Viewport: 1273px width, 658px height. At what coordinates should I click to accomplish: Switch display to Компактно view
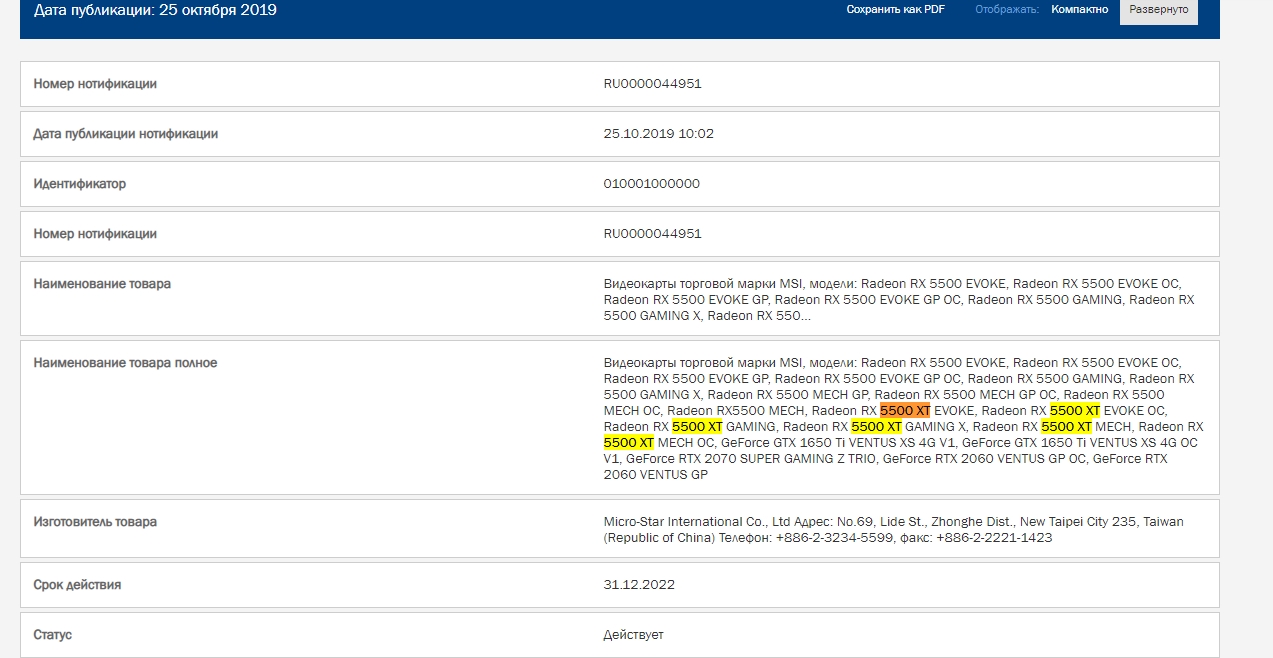(x=1079, y=9)
